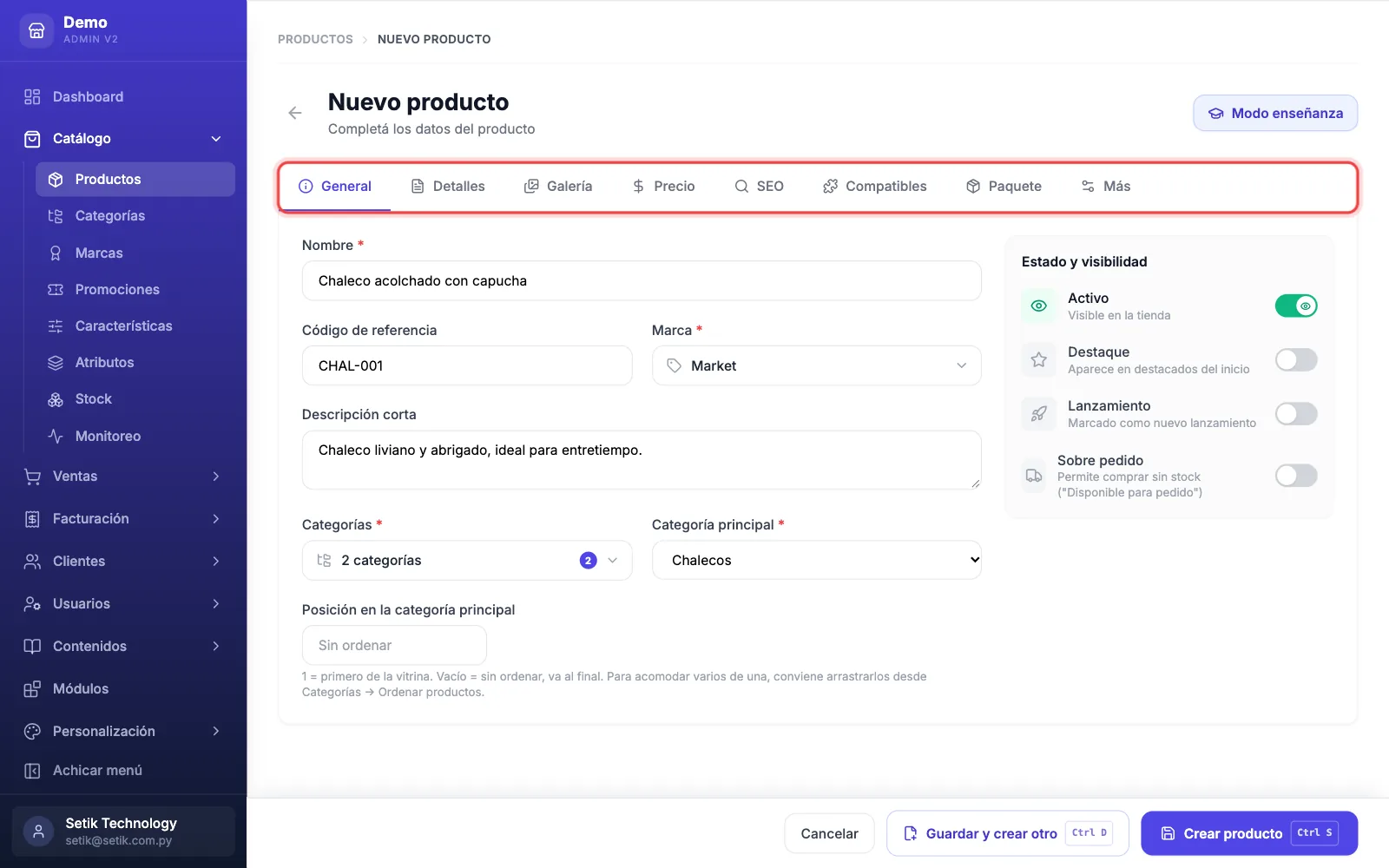Click Guardar y crear otro

[1007, 833]
